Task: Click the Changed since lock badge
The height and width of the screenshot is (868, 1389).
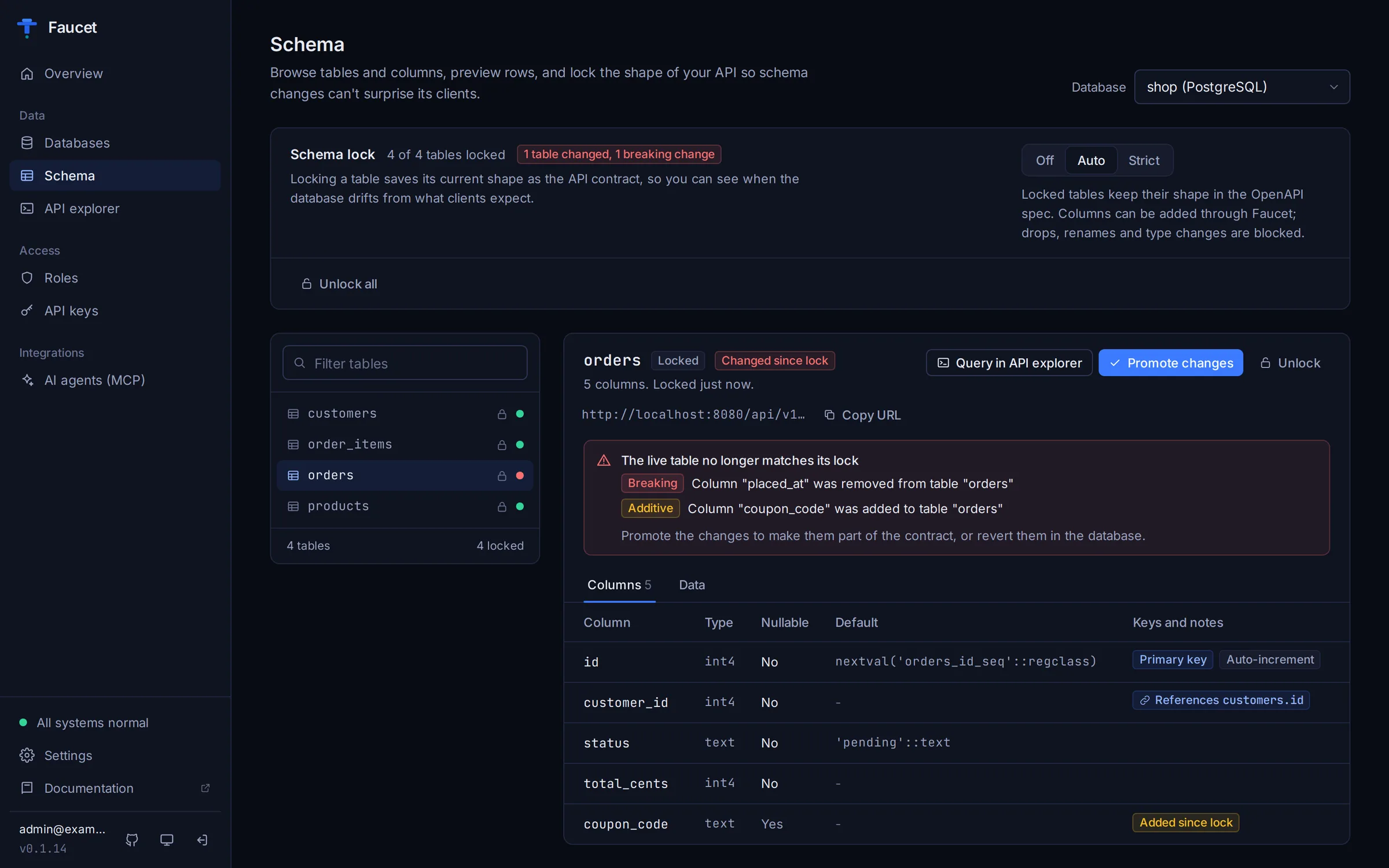Action: click(774, 361)
